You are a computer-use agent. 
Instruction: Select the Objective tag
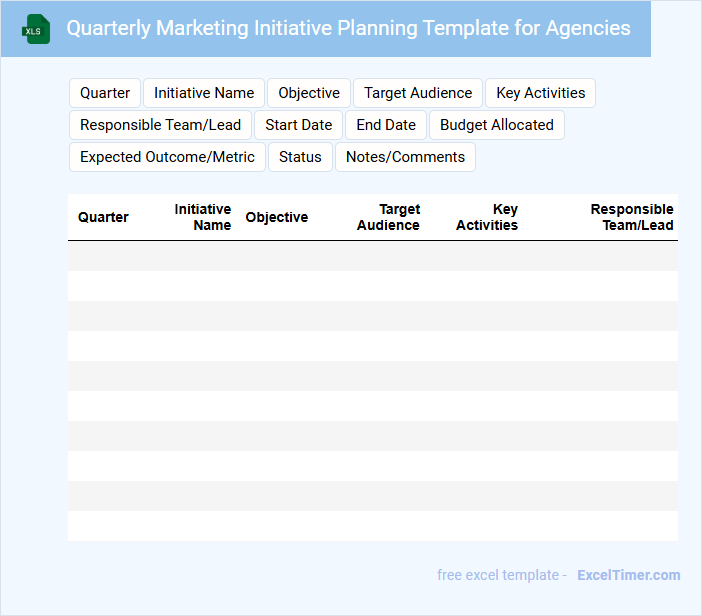point(309,93)
